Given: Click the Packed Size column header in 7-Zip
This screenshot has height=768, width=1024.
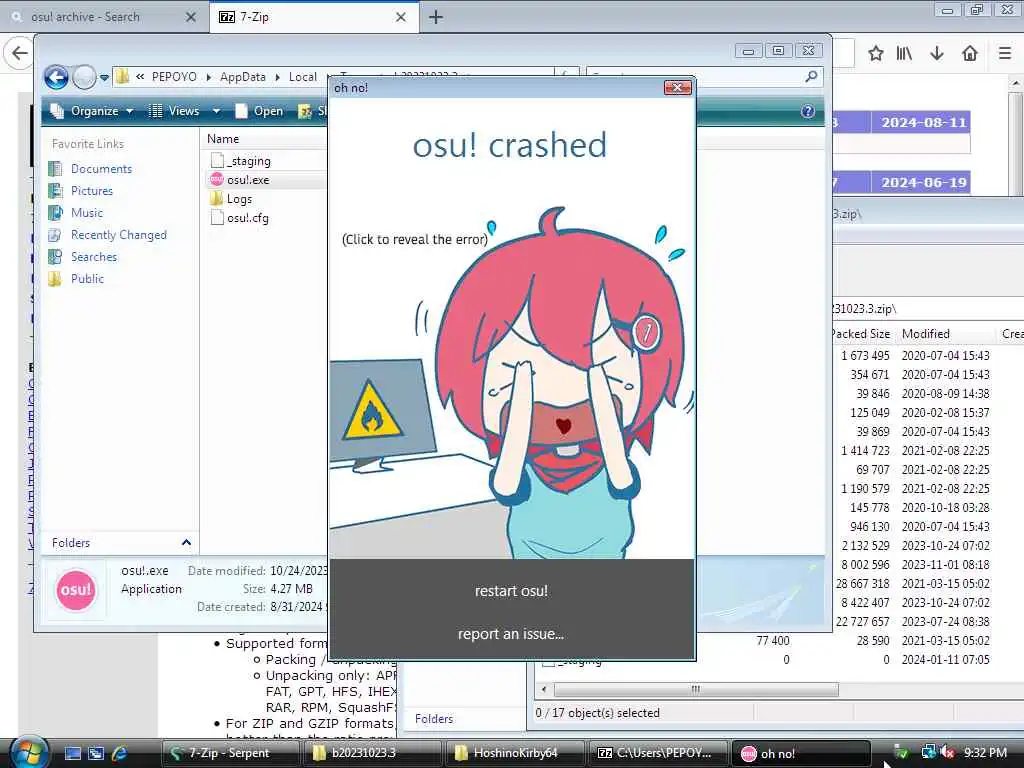Looking at the screenshot, I should (x=861, y=334).
